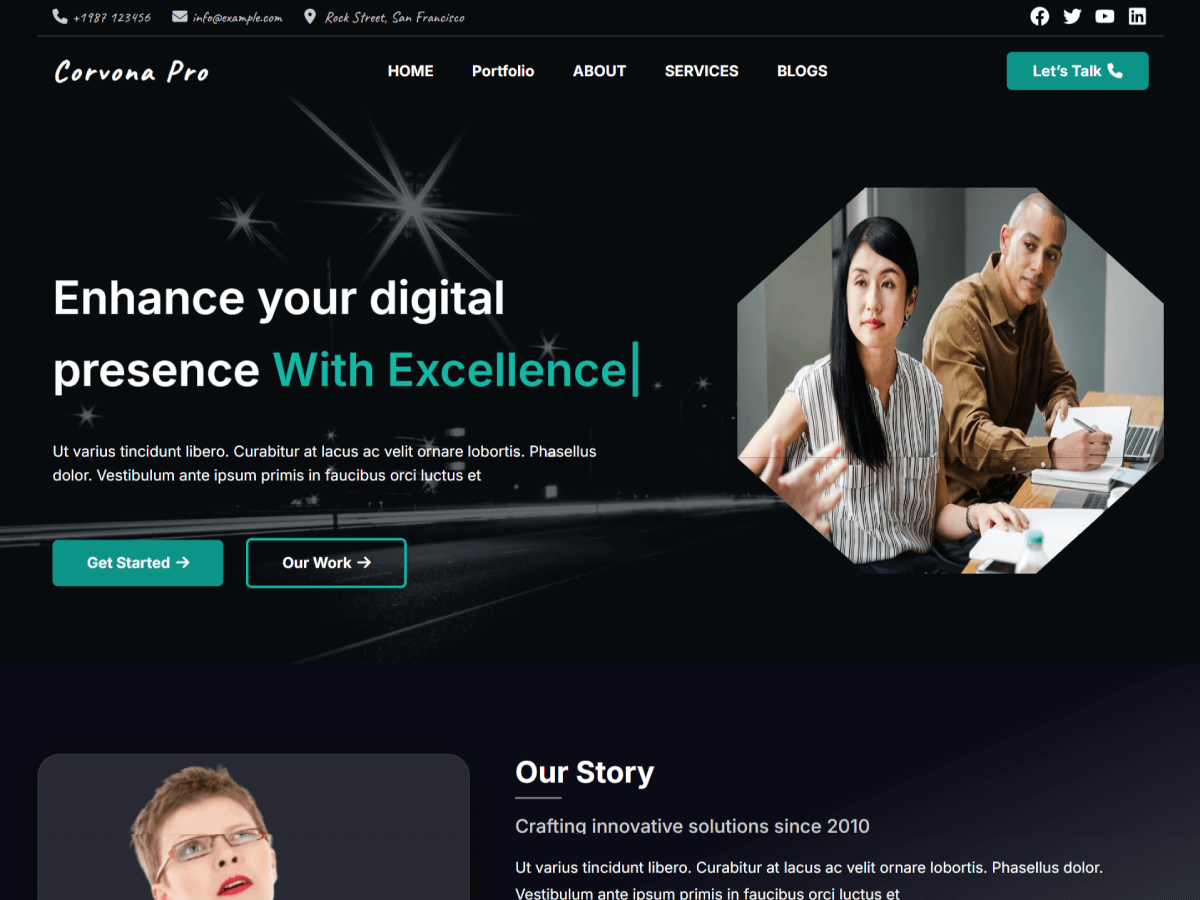This screenshot has width=1200, height=900.
Task: Click the info@example.com email link
Action: [x=238, y=17]
